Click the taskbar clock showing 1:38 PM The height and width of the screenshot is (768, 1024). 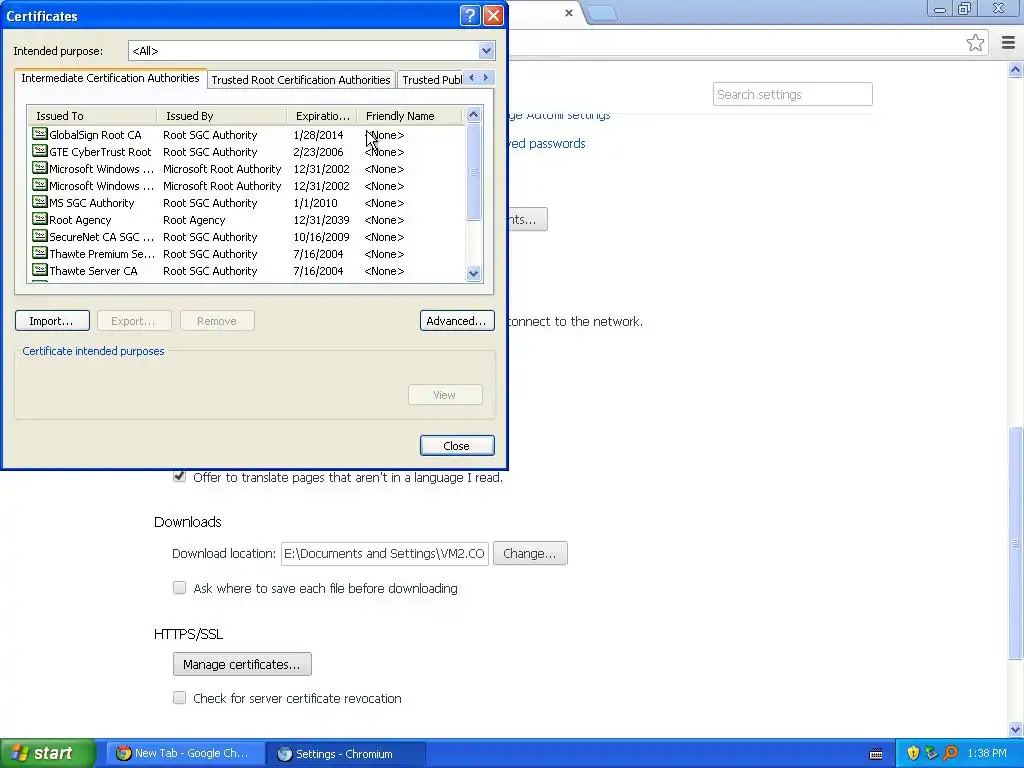[987, 753]
